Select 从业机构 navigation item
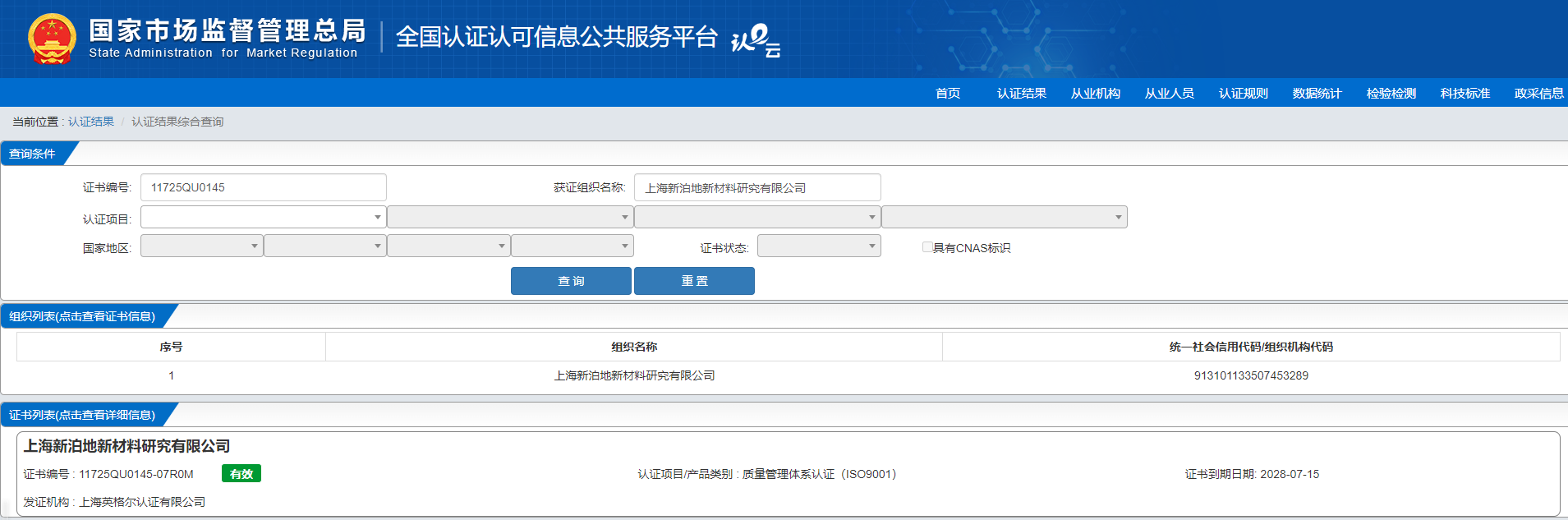 (x=1095, y=93)
